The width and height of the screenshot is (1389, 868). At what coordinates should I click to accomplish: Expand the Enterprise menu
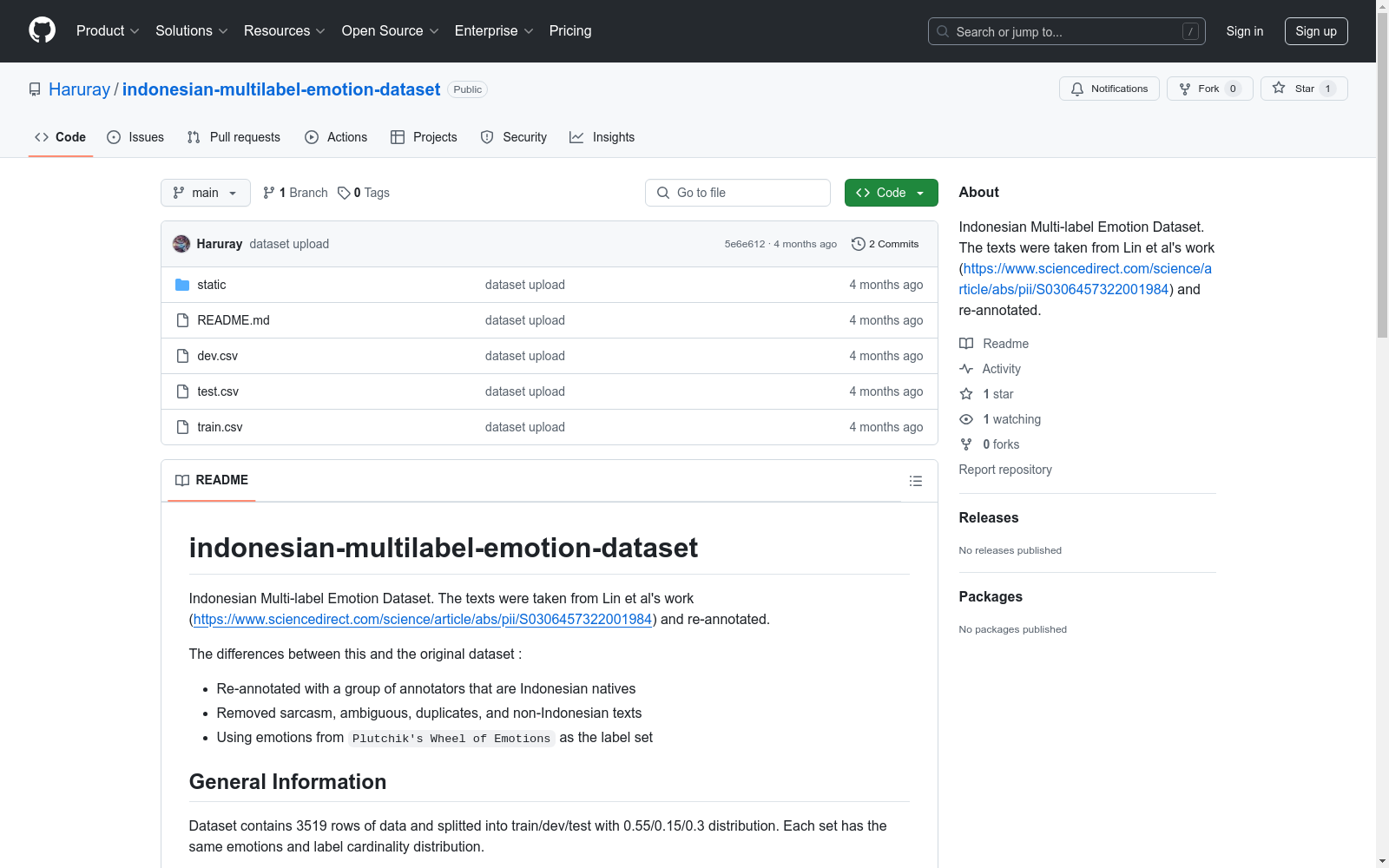pos(494,30)
